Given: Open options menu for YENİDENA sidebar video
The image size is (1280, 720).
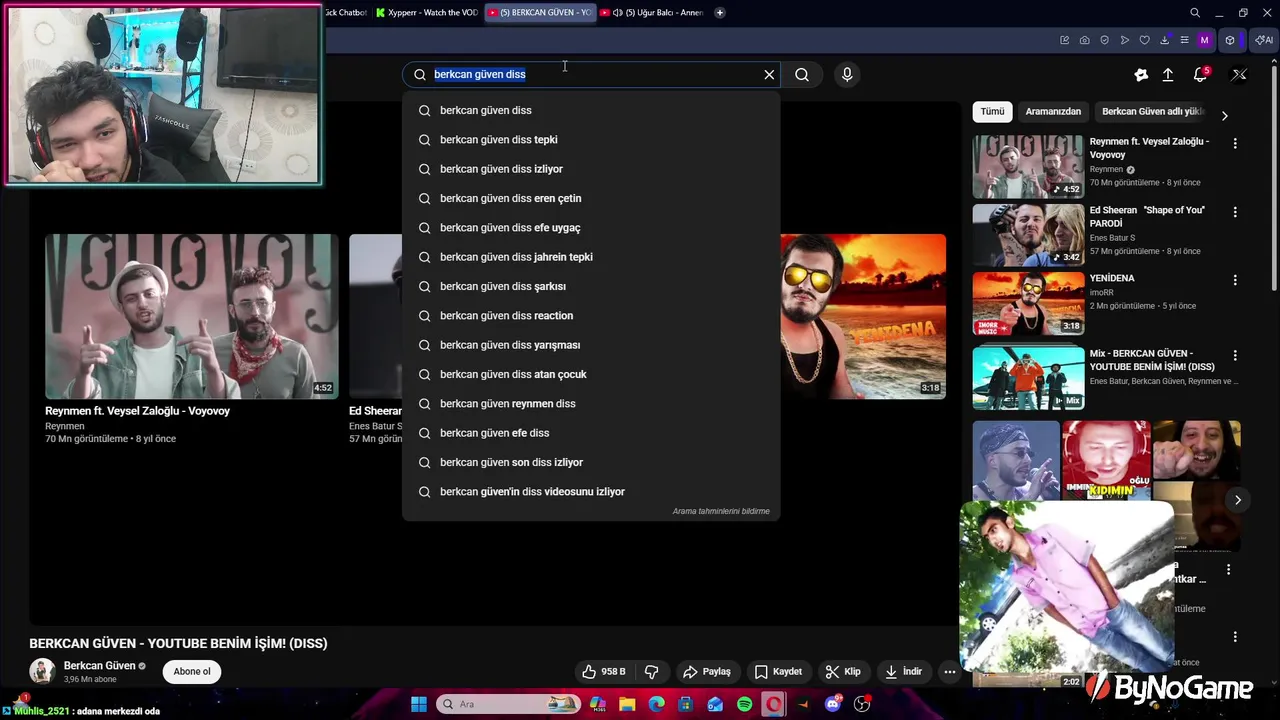Looking at the screenshot, I should click(1235, 280).
